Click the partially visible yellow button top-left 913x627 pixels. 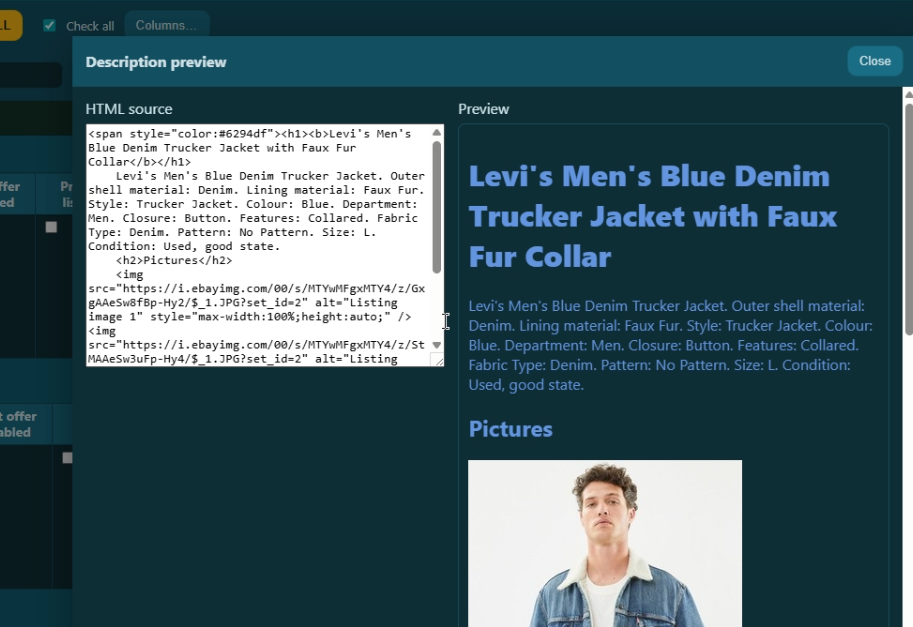click(10, 26)
